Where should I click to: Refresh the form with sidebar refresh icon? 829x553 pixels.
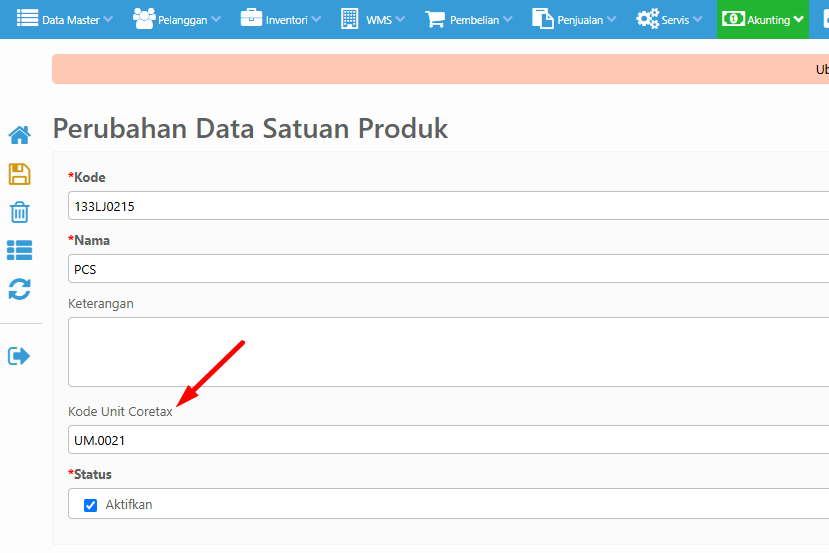(20, 289)
